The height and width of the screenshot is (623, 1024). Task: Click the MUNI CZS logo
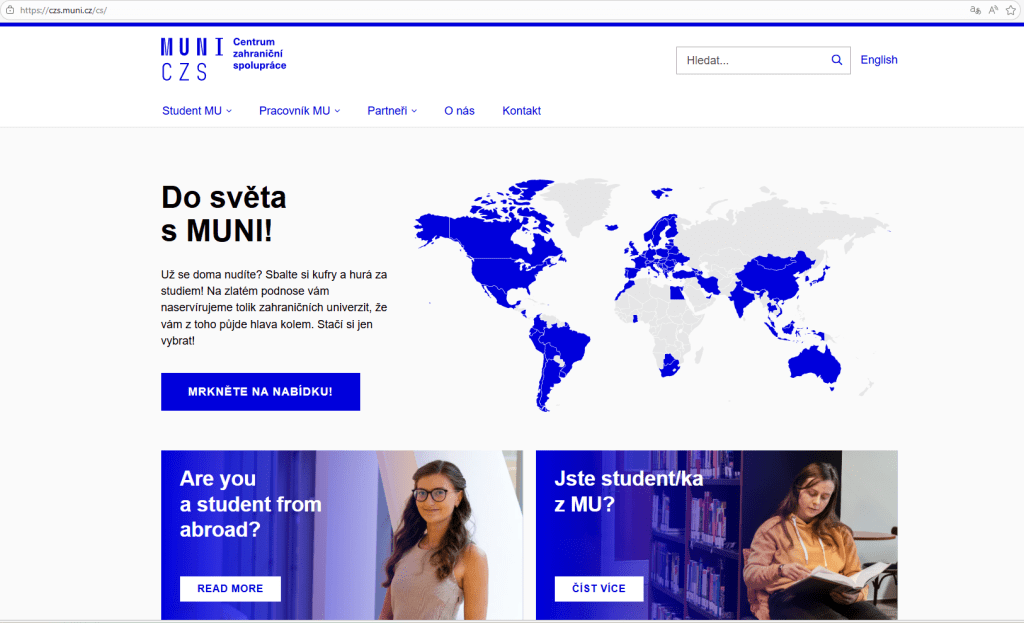pos(223,59)
